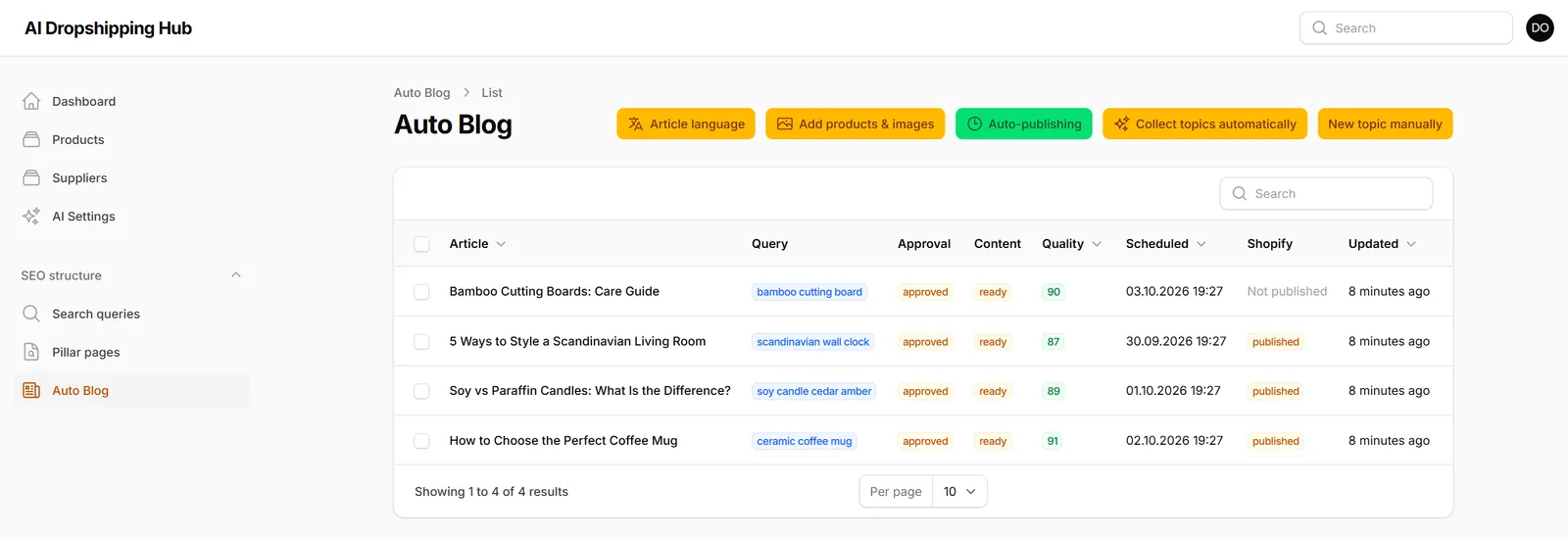The height and width of the screenshot is (540, 1568).
Task: Click the scheduled date 30.09.2026 19:27
Action: [x=1176, y=341]
